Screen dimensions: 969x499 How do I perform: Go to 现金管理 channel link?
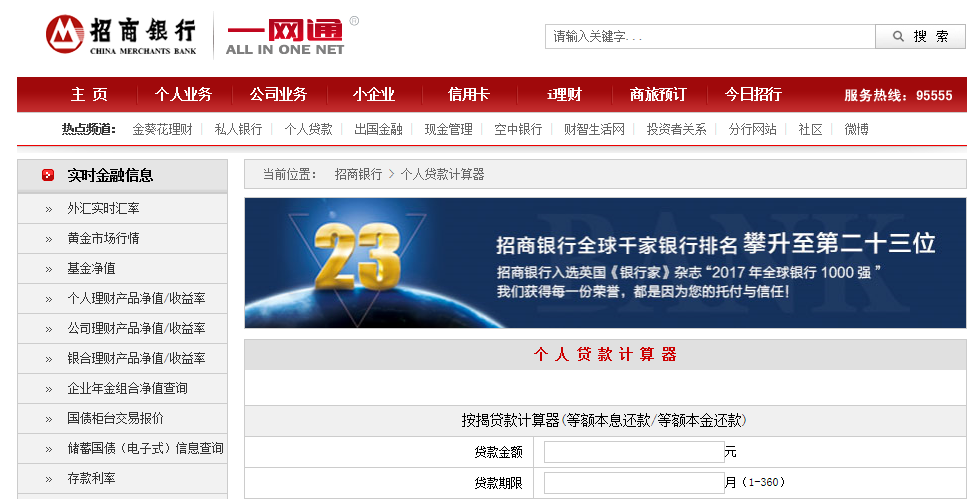coord(449,129)
